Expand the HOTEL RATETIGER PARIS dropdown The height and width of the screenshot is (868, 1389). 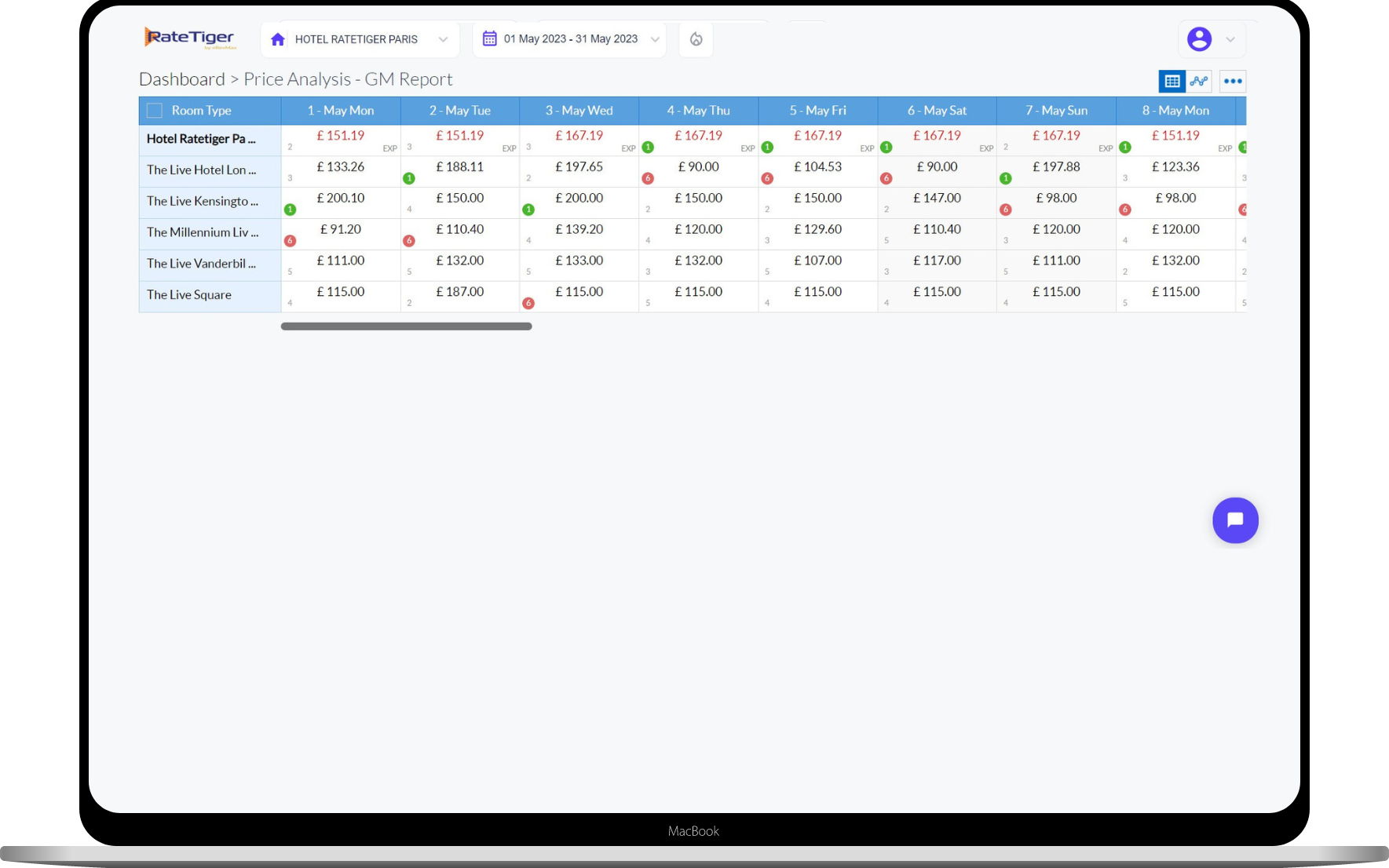tap(443, 39)
